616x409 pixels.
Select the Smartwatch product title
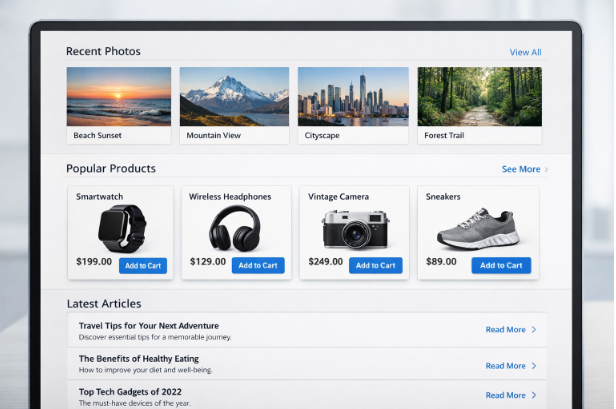(x=99, y=197)
